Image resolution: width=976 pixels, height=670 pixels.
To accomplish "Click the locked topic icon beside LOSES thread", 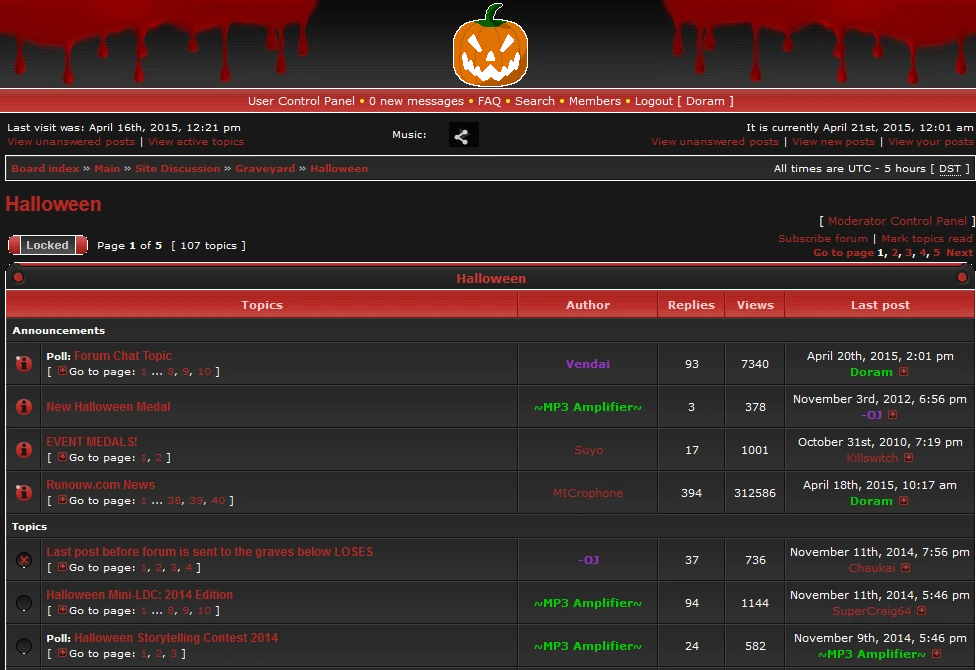I will click(x=23, y=560).
